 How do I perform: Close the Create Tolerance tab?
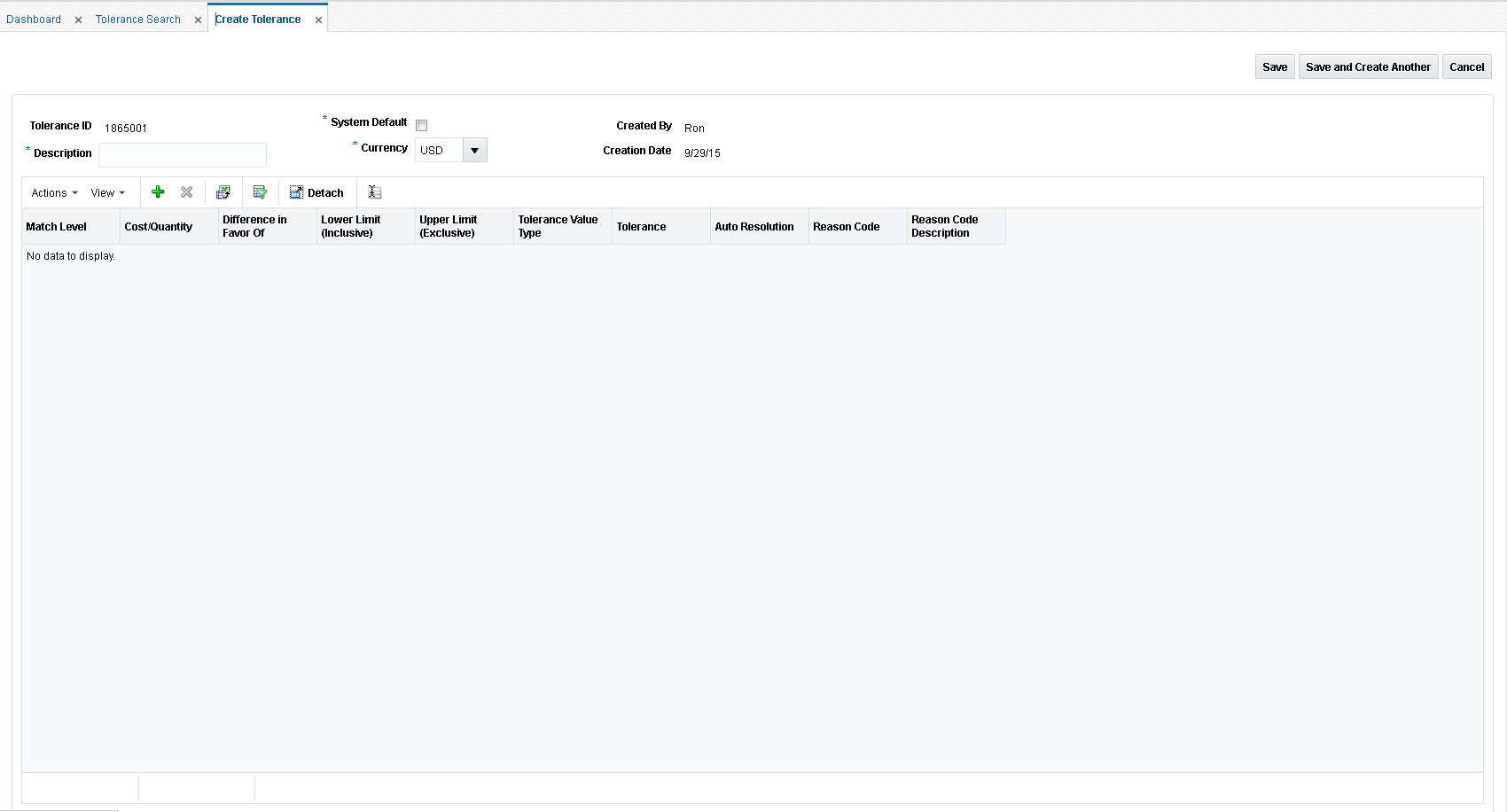[x=318, y=20]
